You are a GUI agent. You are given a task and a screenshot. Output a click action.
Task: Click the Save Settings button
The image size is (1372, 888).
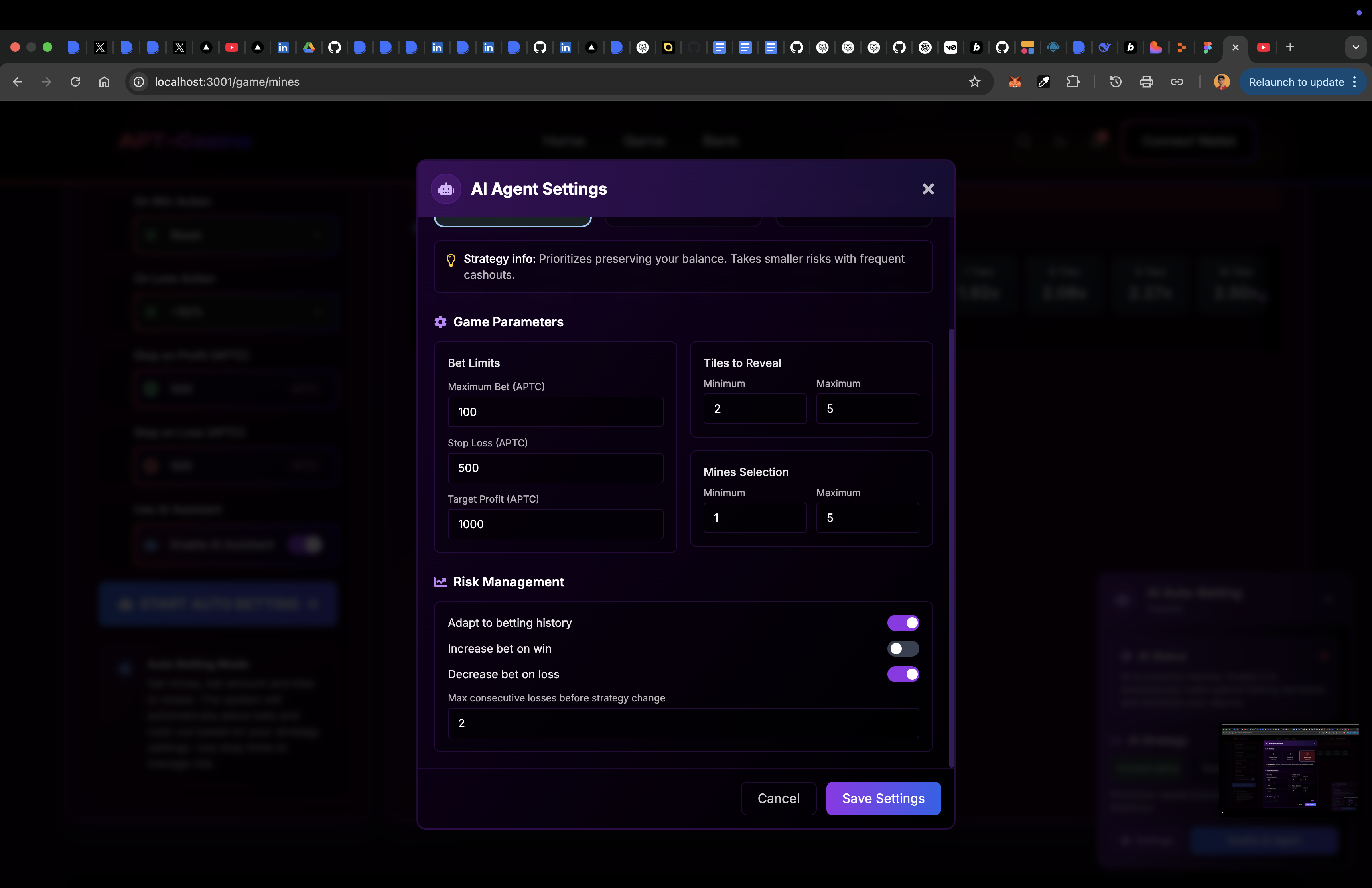pos(883,798)
